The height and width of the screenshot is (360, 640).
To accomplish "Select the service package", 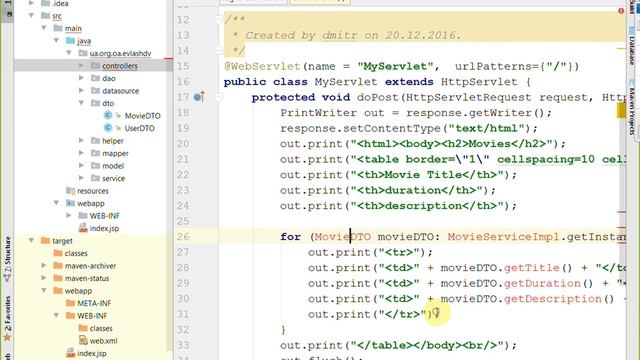I will tap(113, 178).
